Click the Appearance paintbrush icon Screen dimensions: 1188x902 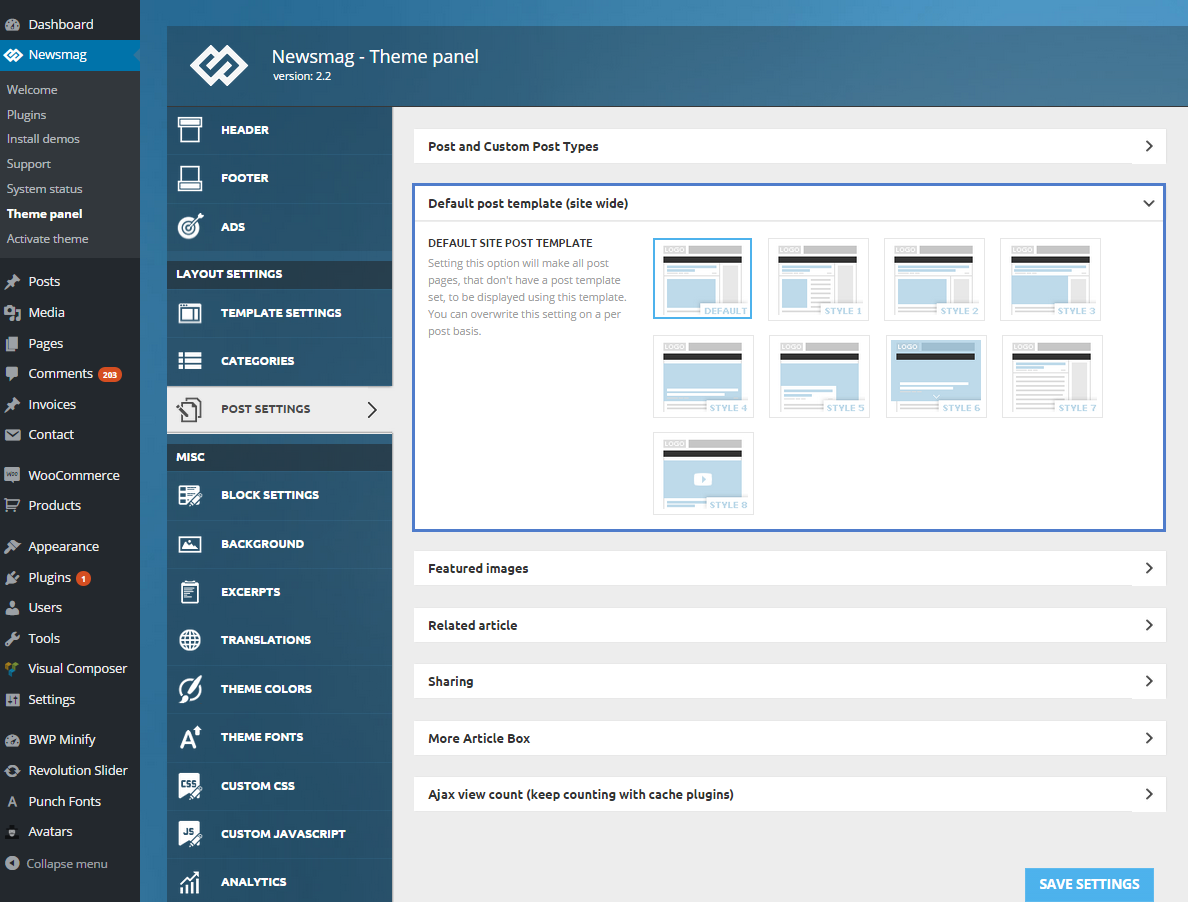pyautogui.click(x=12, y=547)
